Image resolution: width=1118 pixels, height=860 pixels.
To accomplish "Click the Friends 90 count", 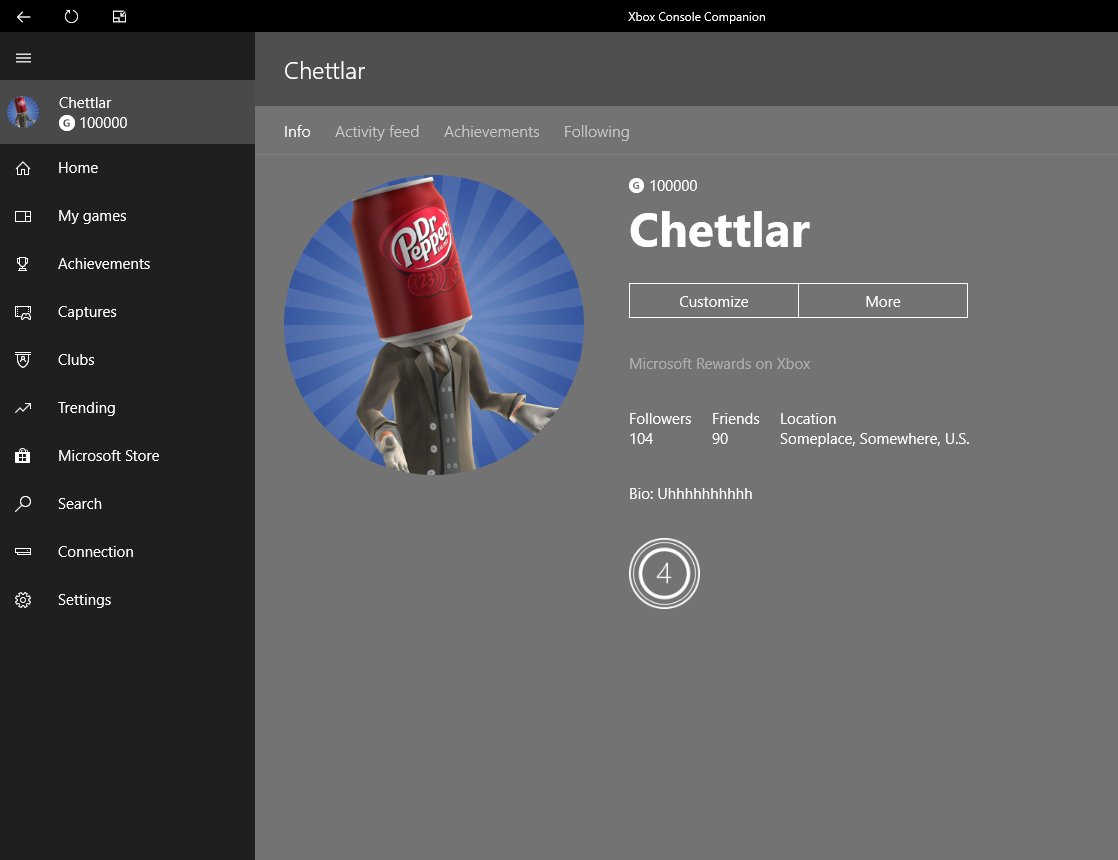I will (x=736, y=429).
